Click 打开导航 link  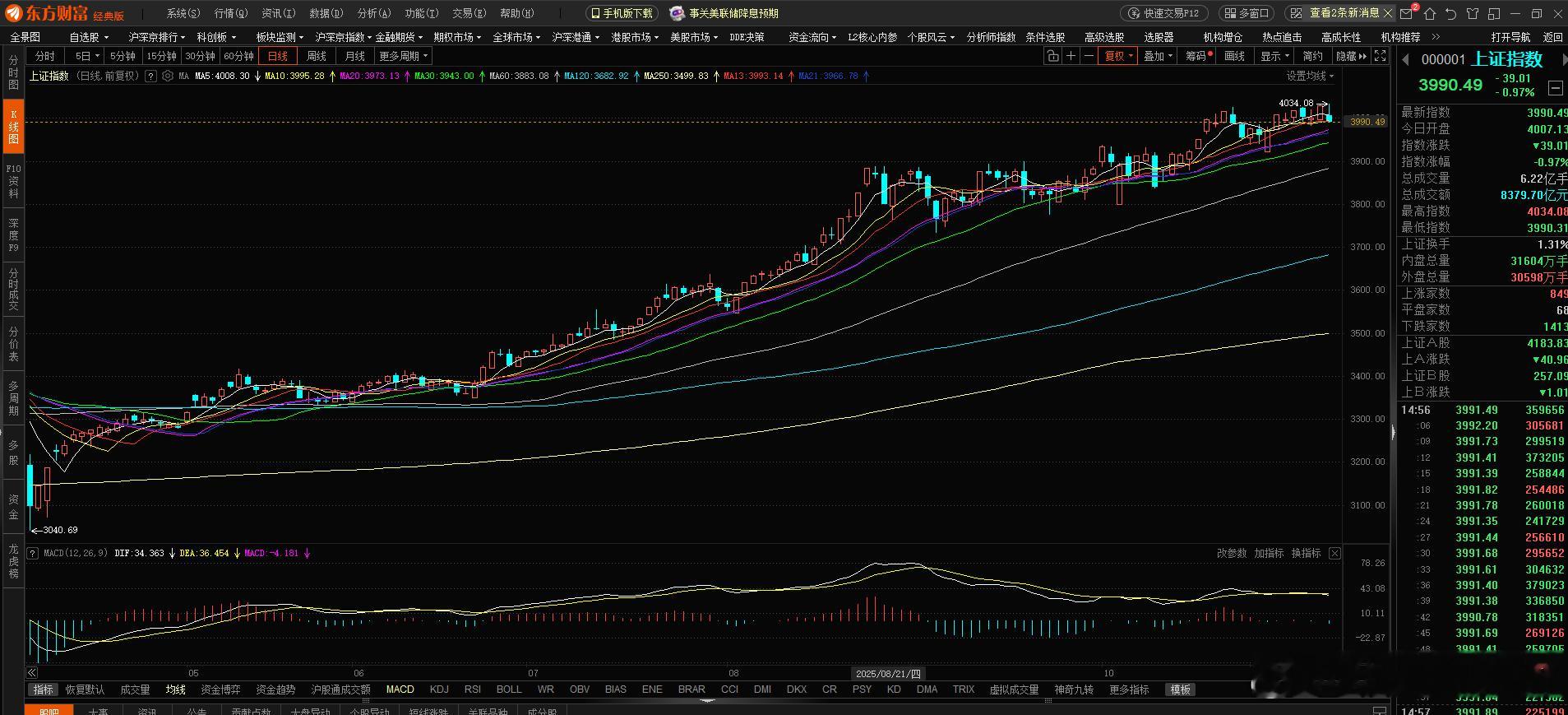click(x=1511, y=37)
